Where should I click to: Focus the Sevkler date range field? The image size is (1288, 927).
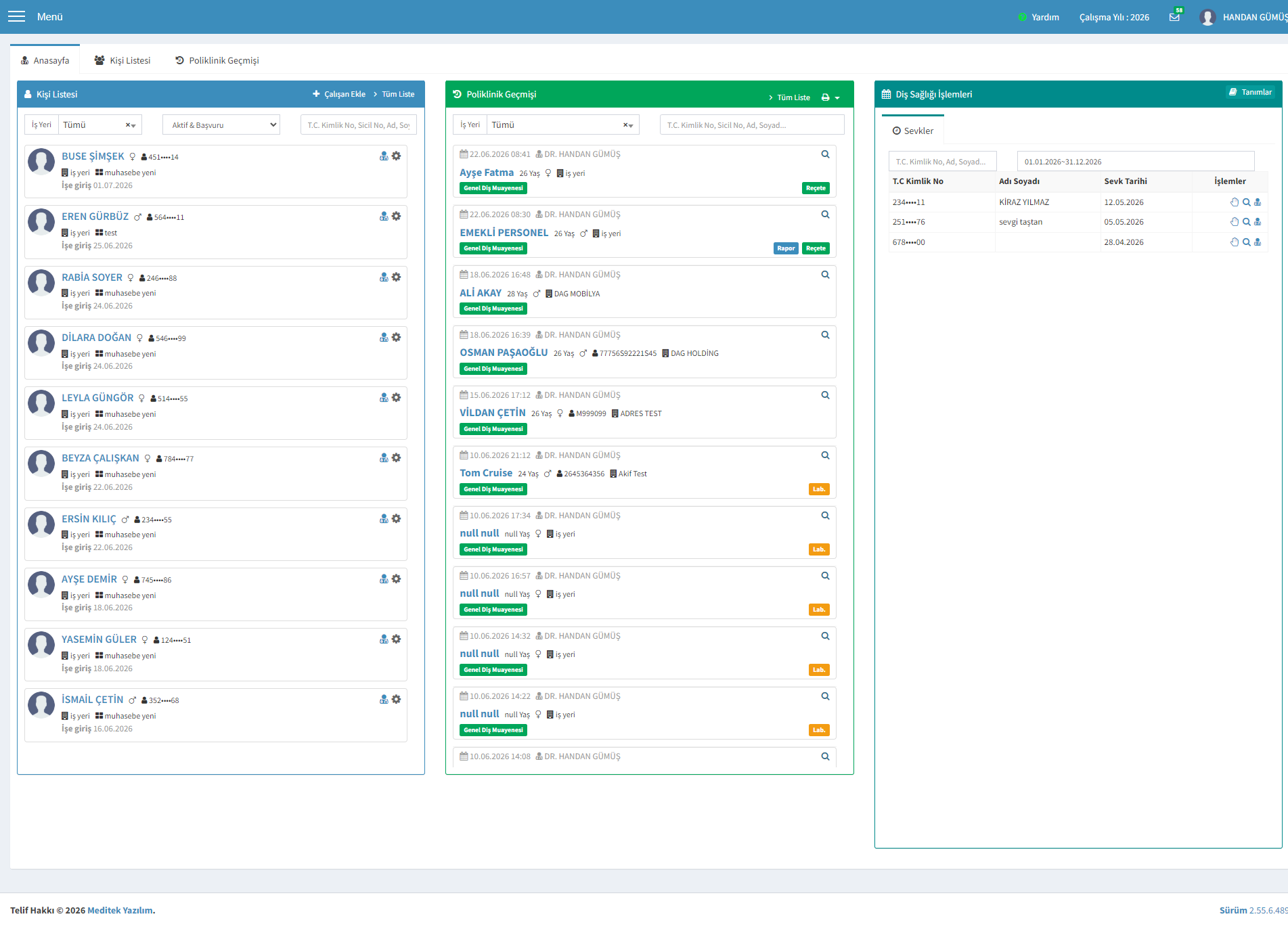pos(1136,162)
